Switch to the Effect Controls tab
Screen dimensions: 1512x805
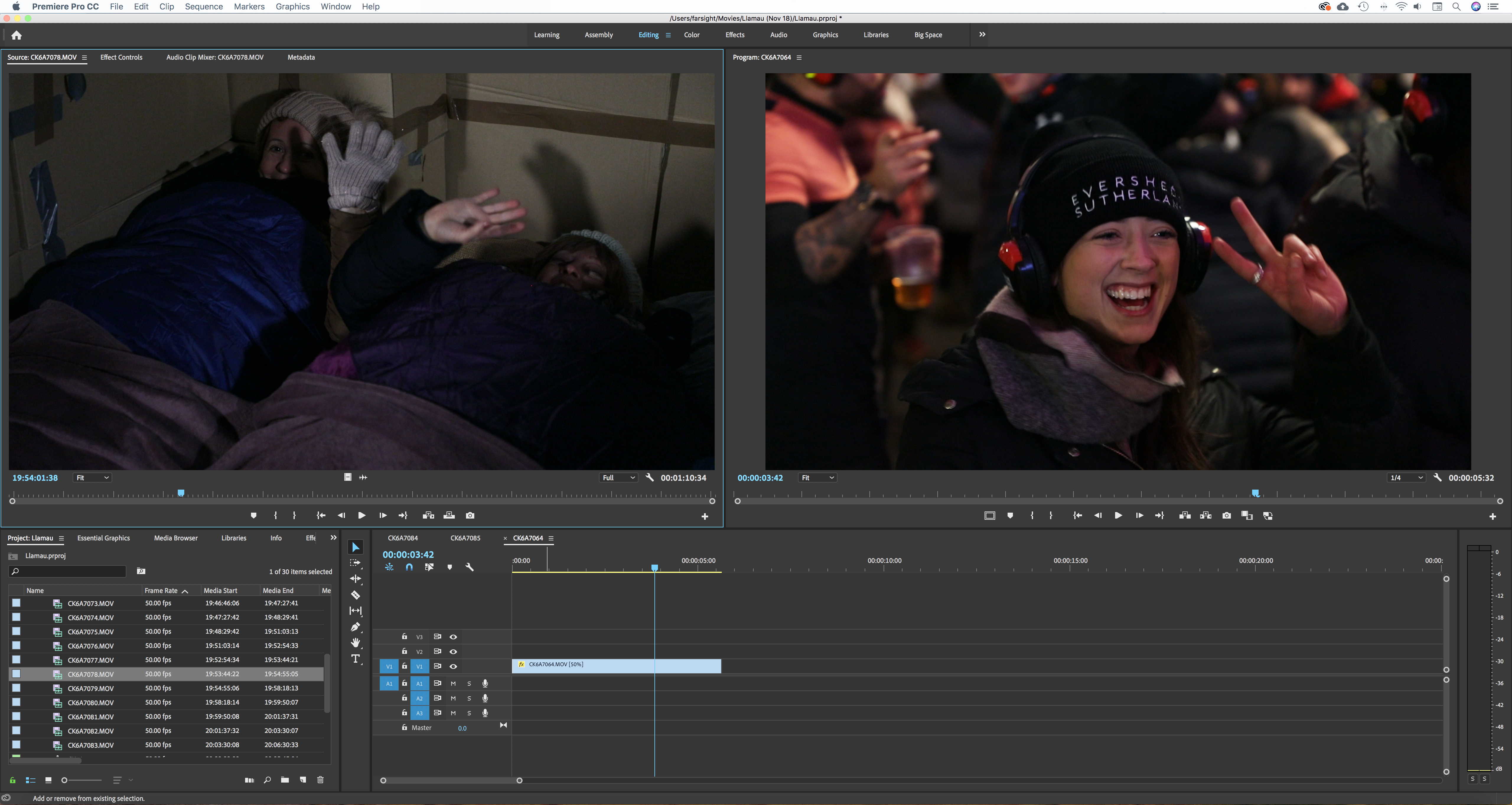coord(121,58)
